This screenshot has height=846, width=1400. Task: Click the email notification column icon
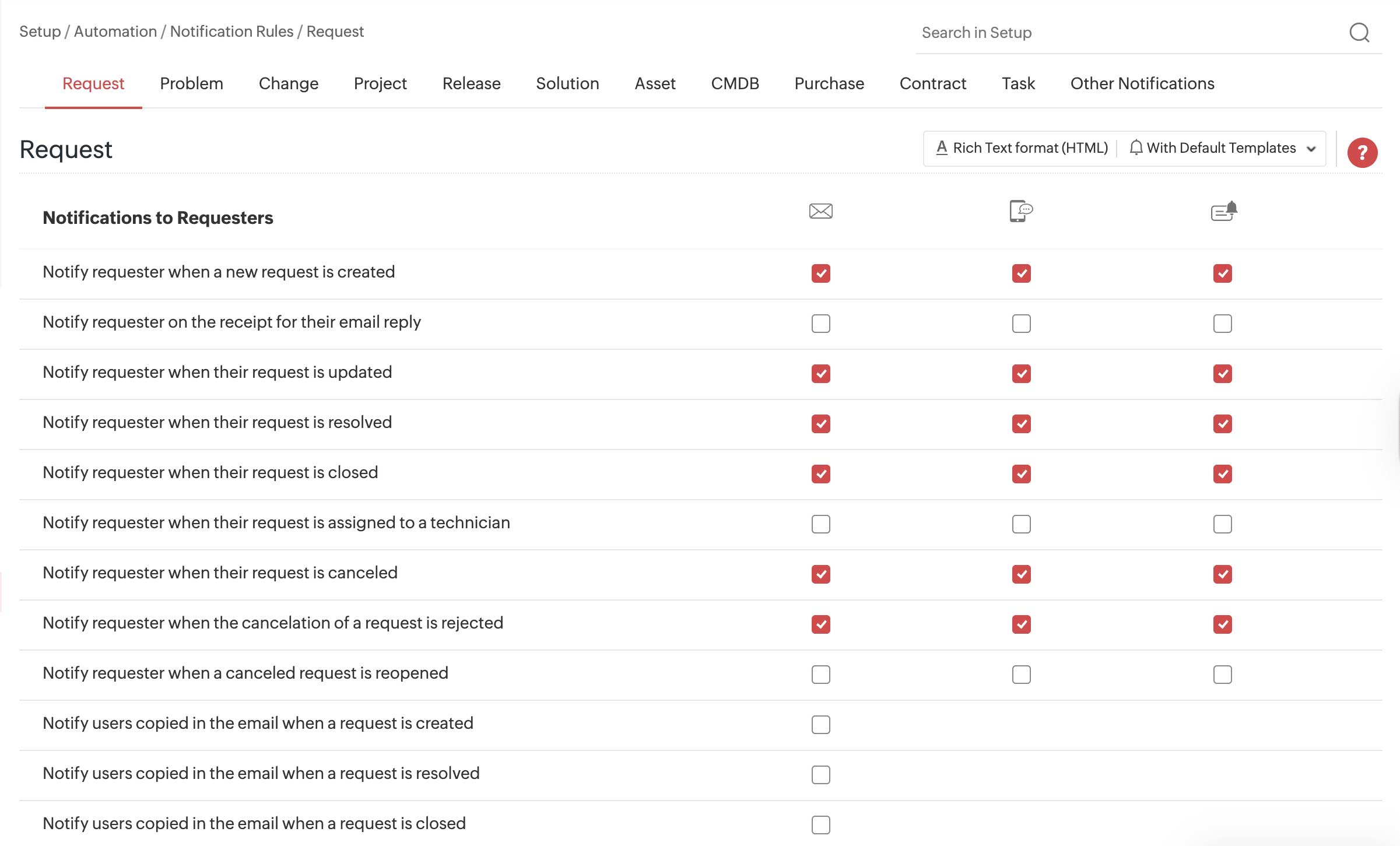point(821,211)
